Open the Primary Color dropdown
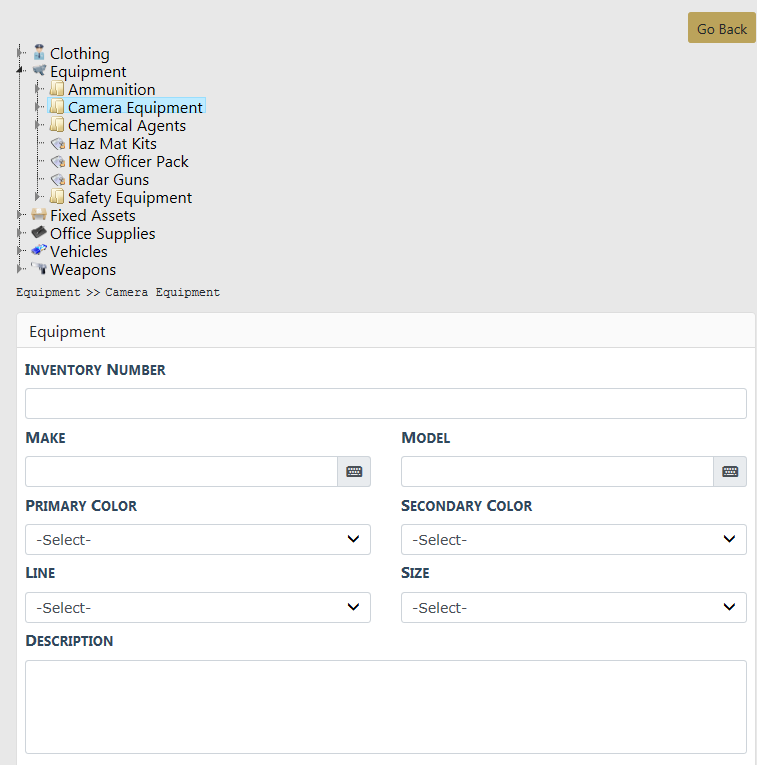 197,540
